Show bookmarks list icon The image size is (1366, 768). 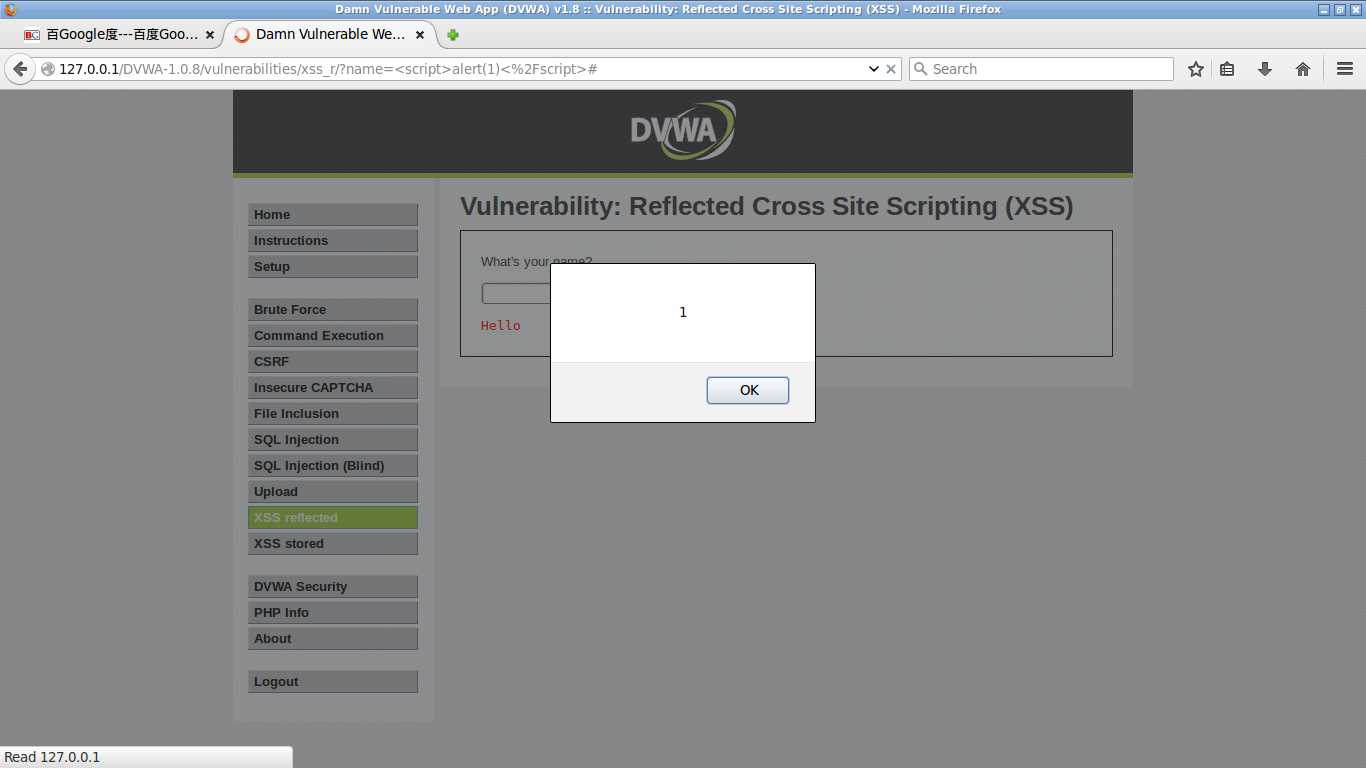click(1227, 69)
